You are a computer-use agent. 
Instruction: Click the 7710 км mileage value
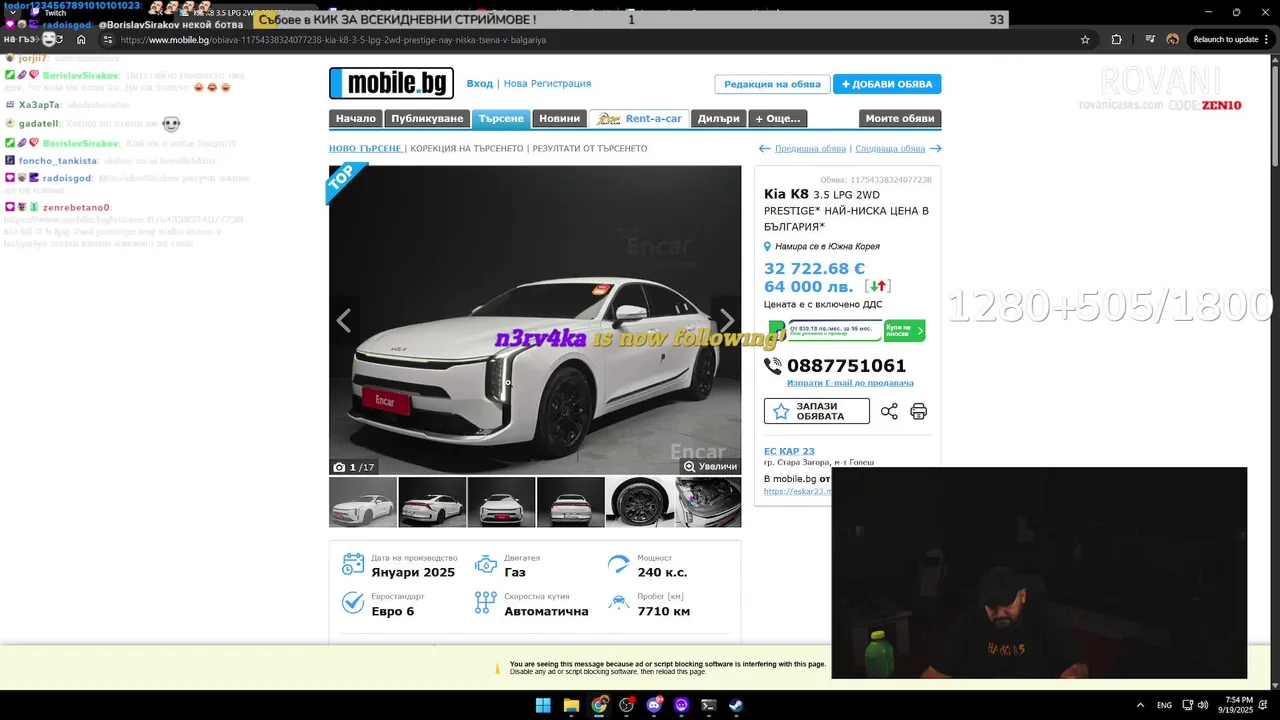coord(664,611)
